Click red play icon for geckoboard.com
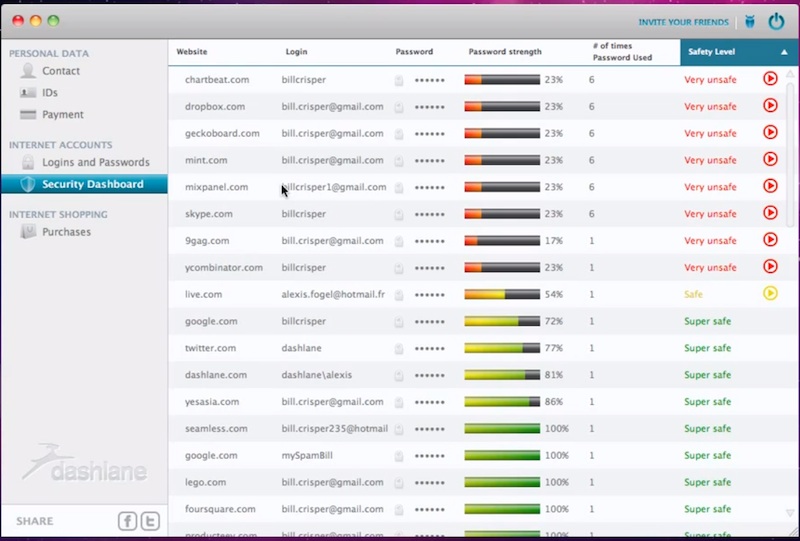This screenshot has height=541, width=800. (x=770, y=132)
